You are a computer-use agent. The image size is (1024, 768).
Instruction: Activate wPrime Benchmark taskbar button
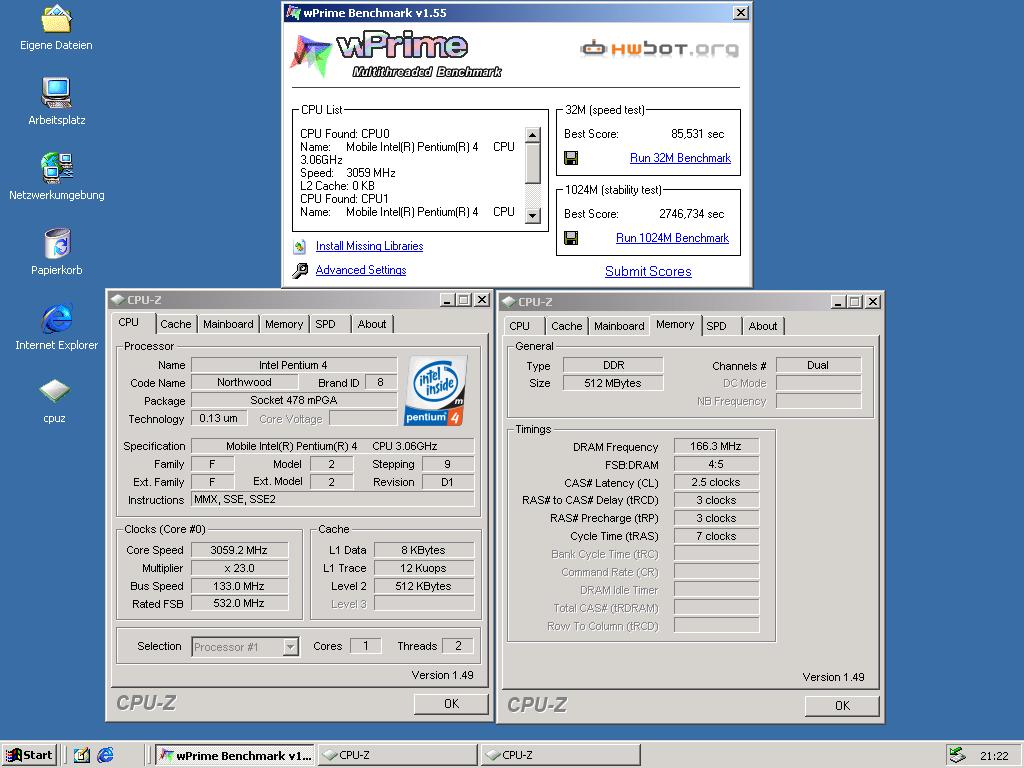pos(235,756)
